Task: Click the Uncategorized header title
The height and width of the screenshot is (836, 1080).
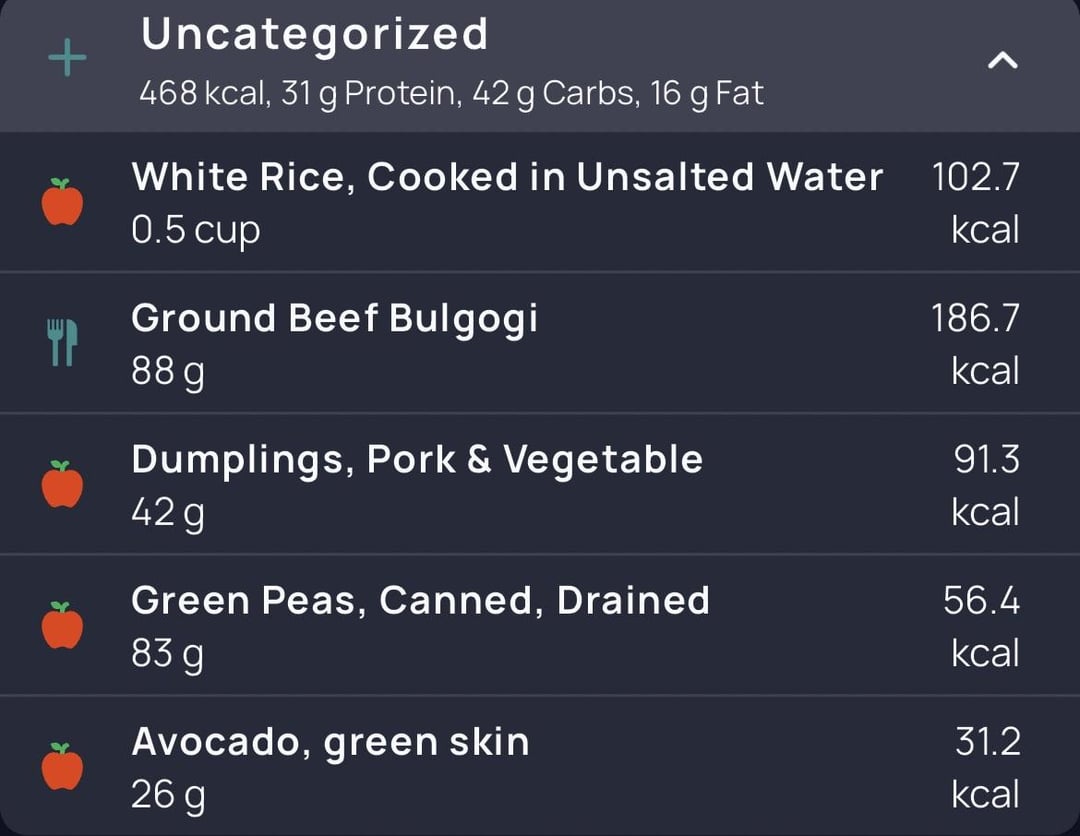Action: (314, 34)
